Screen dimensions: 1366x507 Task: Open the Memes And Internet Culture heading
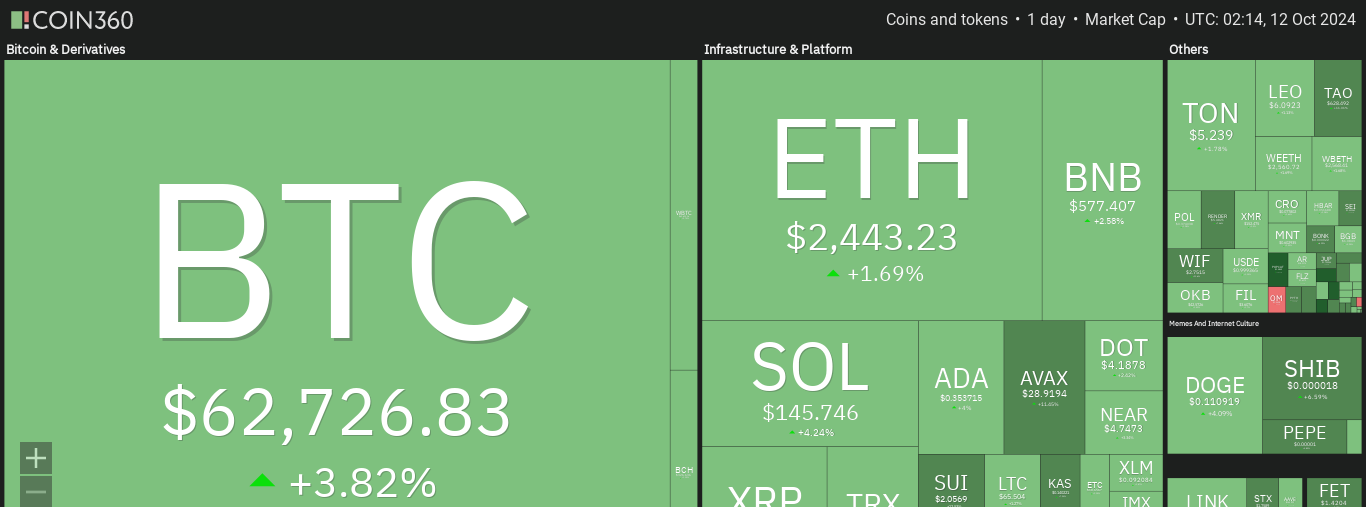(1213, 324)
